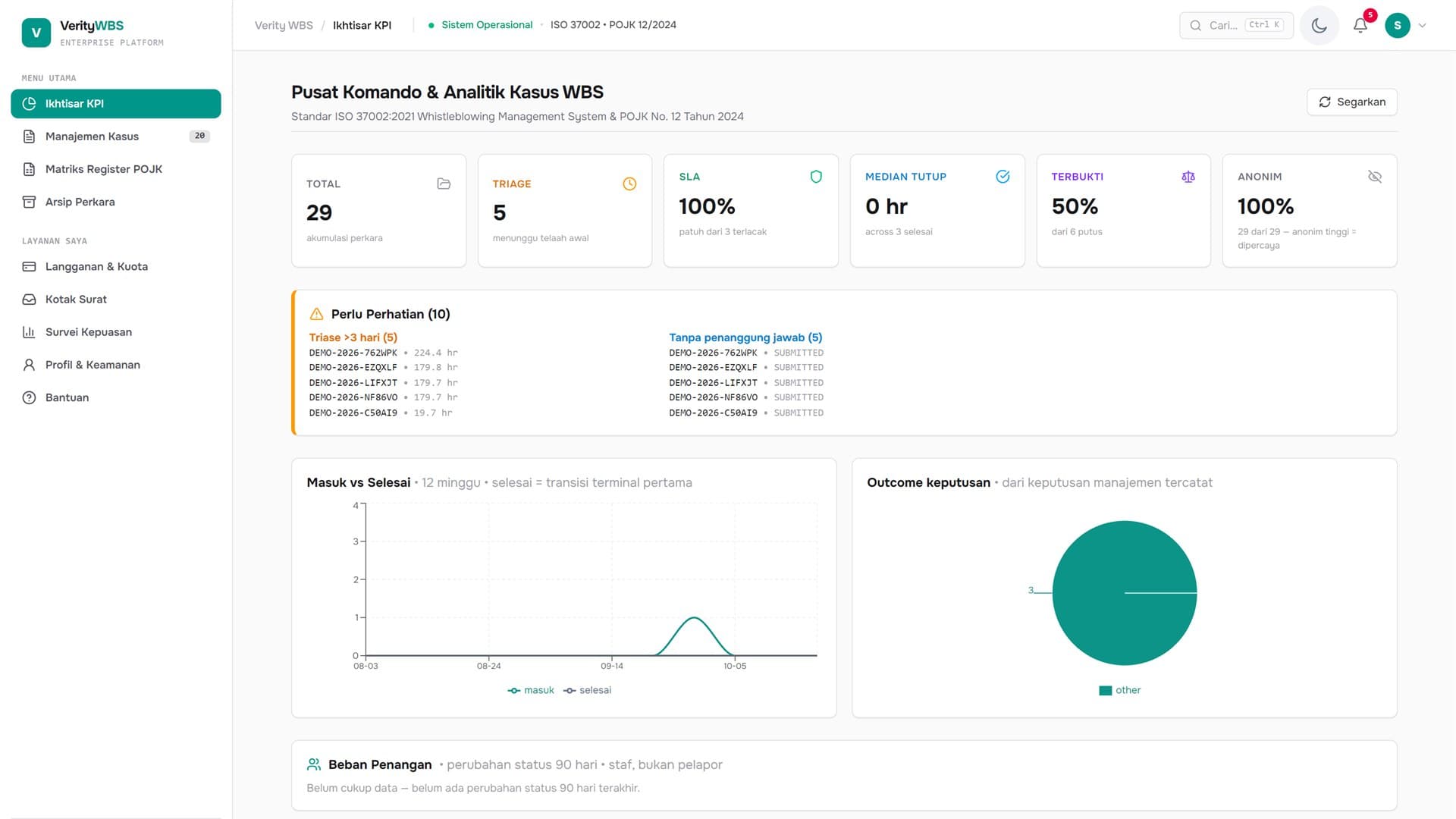The width and height of the screenshot is (1456, 819).
Task: Click the first SUBMITTED DEMO-2026-762WPK entry
Action: (746, 353)
